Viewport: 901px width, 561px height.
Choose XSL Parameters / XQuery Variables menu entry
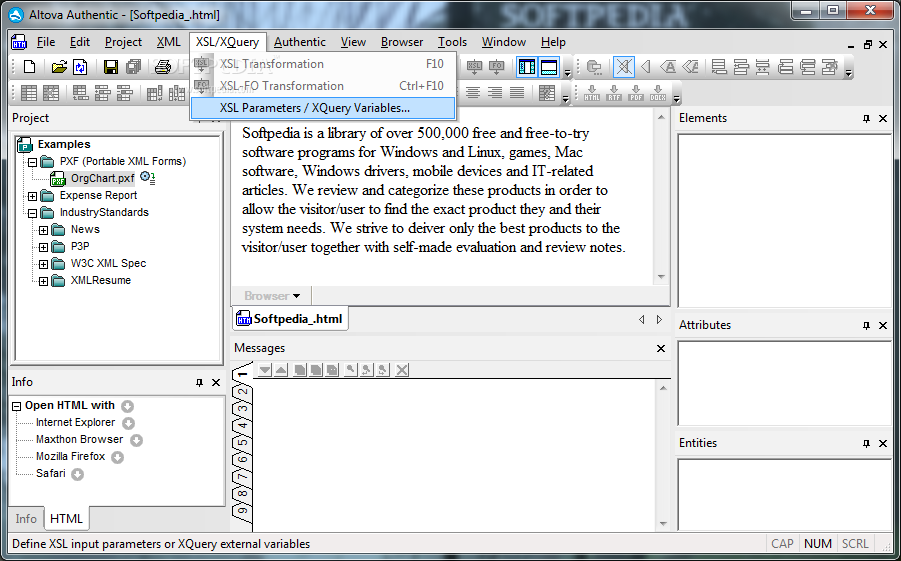coord(322,108)
